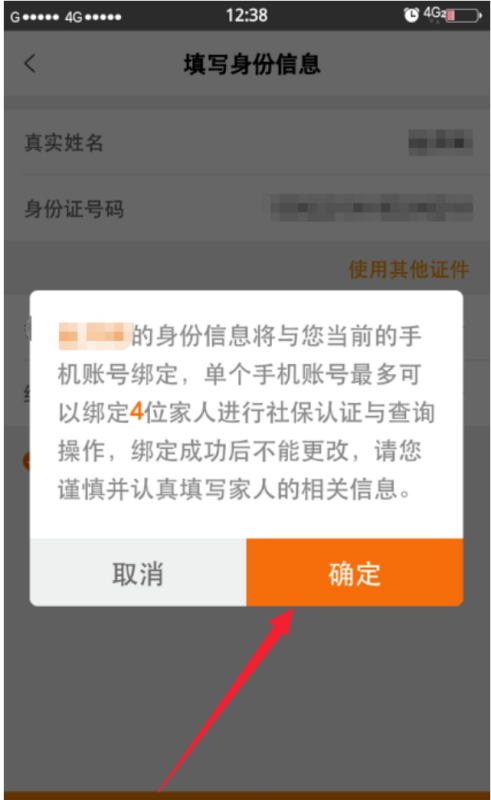
Task: Tap the 身份证号码 label
Action: pos(74,209)
